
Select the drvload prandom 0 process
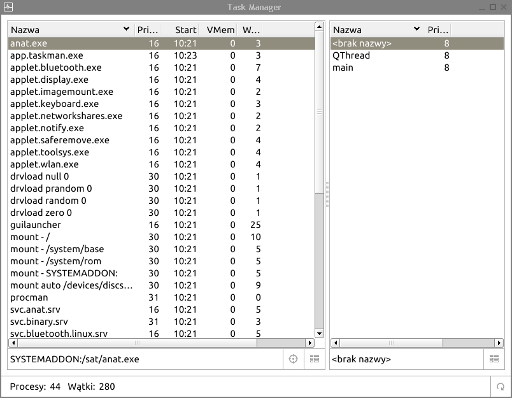click(x=161, y=188)
